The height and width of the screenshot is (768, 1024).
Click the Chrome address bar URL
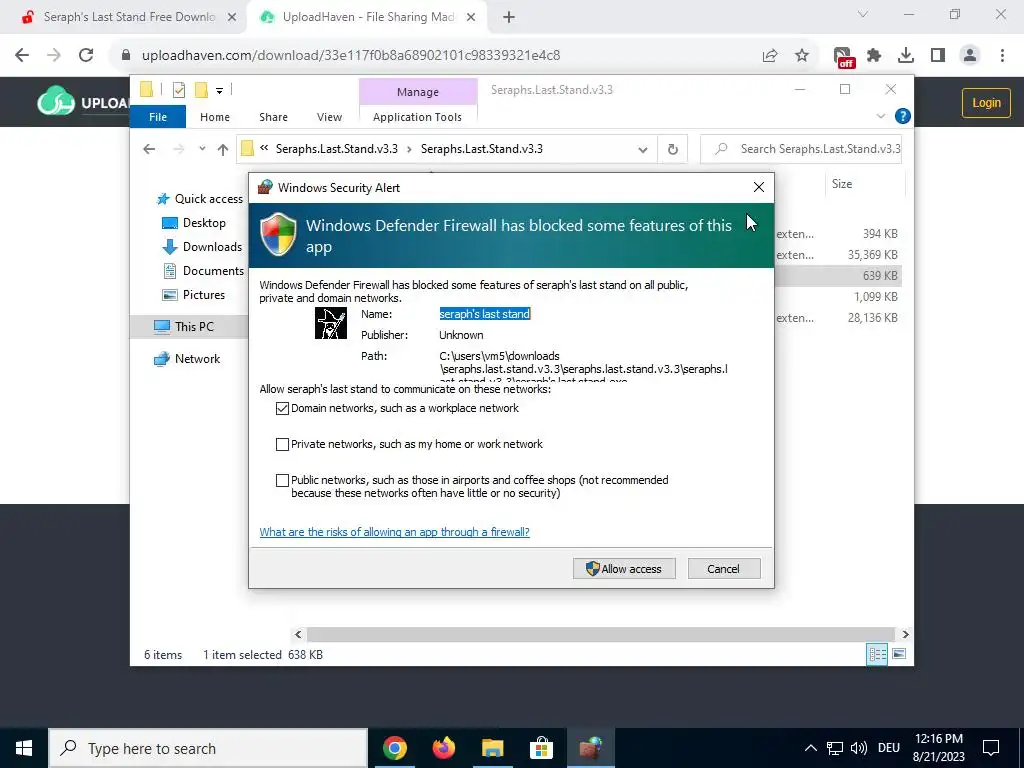[351, 56]
